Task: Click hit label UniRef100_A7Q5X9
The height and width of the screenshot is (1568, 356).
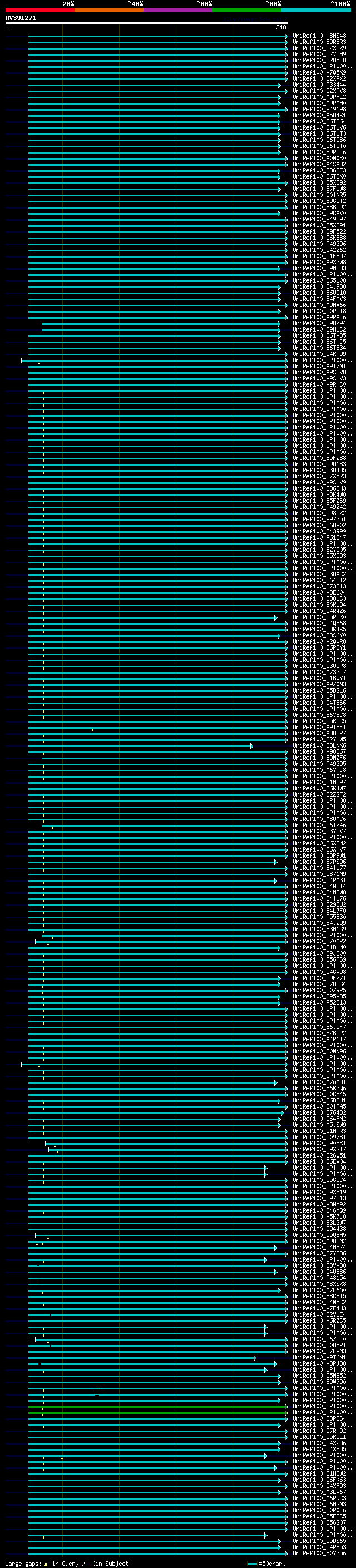Action: [x=319, y=72]
